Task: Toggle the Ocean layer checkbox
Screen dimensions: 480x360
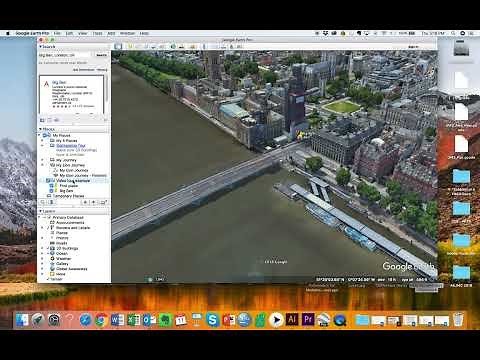Action: click(48, 253)
